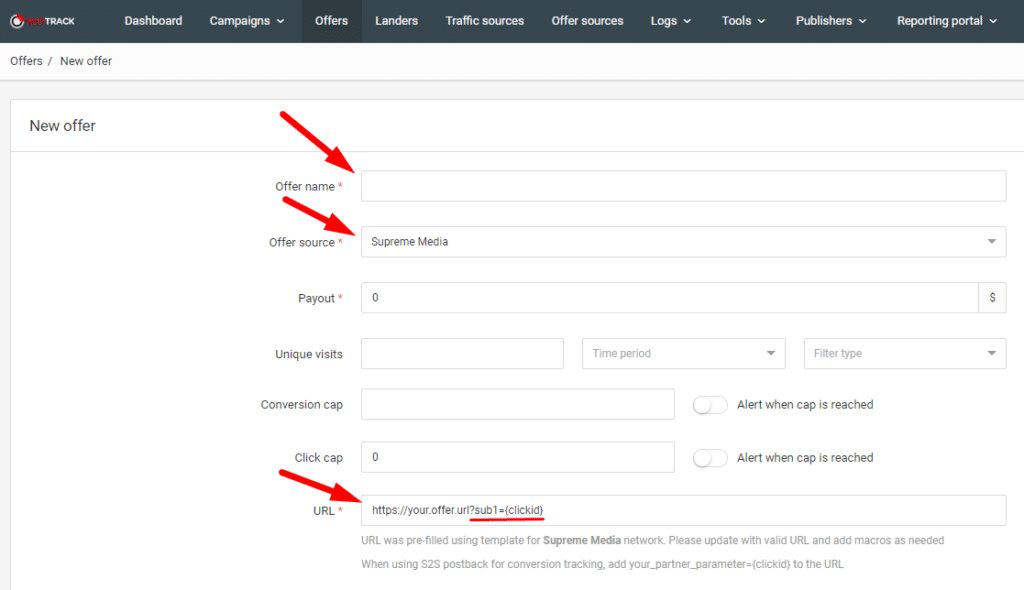
Task: Click the 'Unique visits' field label
Action: 309,354
